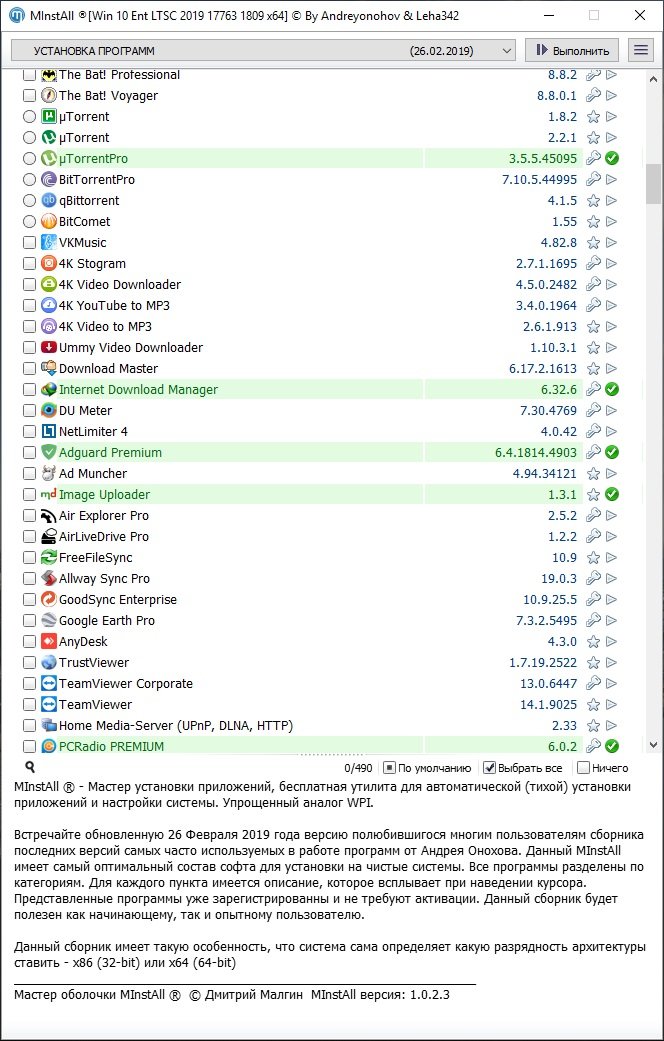This screenshot has width=664, height=1041.
Task: Enable the Выбрать все checkbox
Action: [x=490, y=768]
